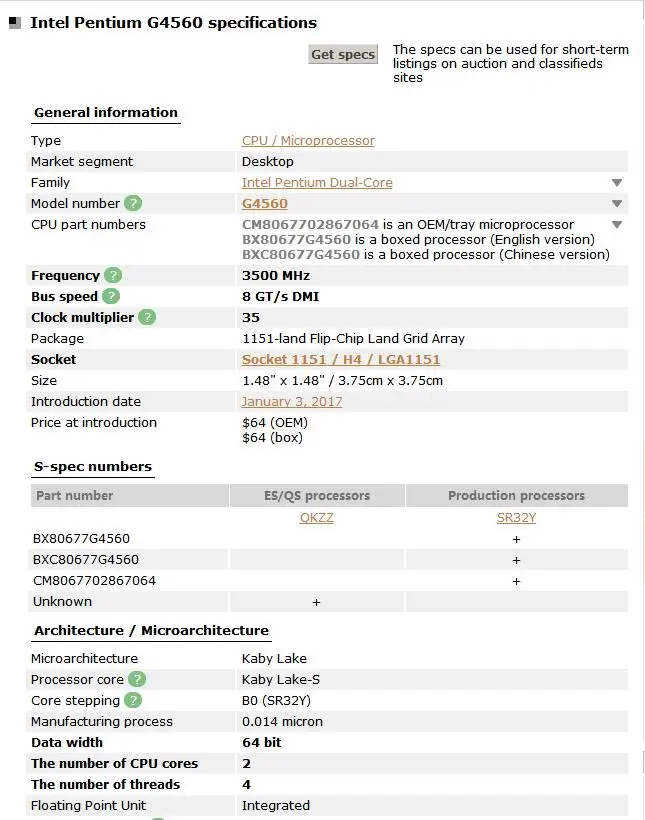Screen dimensions: 645x820
Task: Open the Bus speed help icon
Action: click(x=111, y=297)
